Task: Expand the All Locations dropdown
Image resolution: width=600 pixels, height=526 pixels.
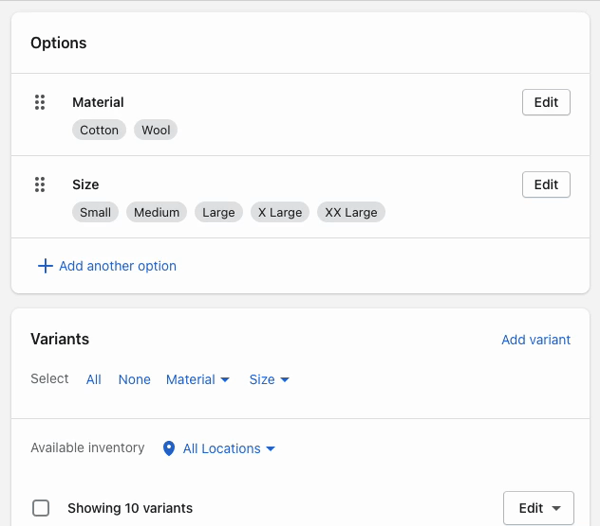Action: [228, 448]
